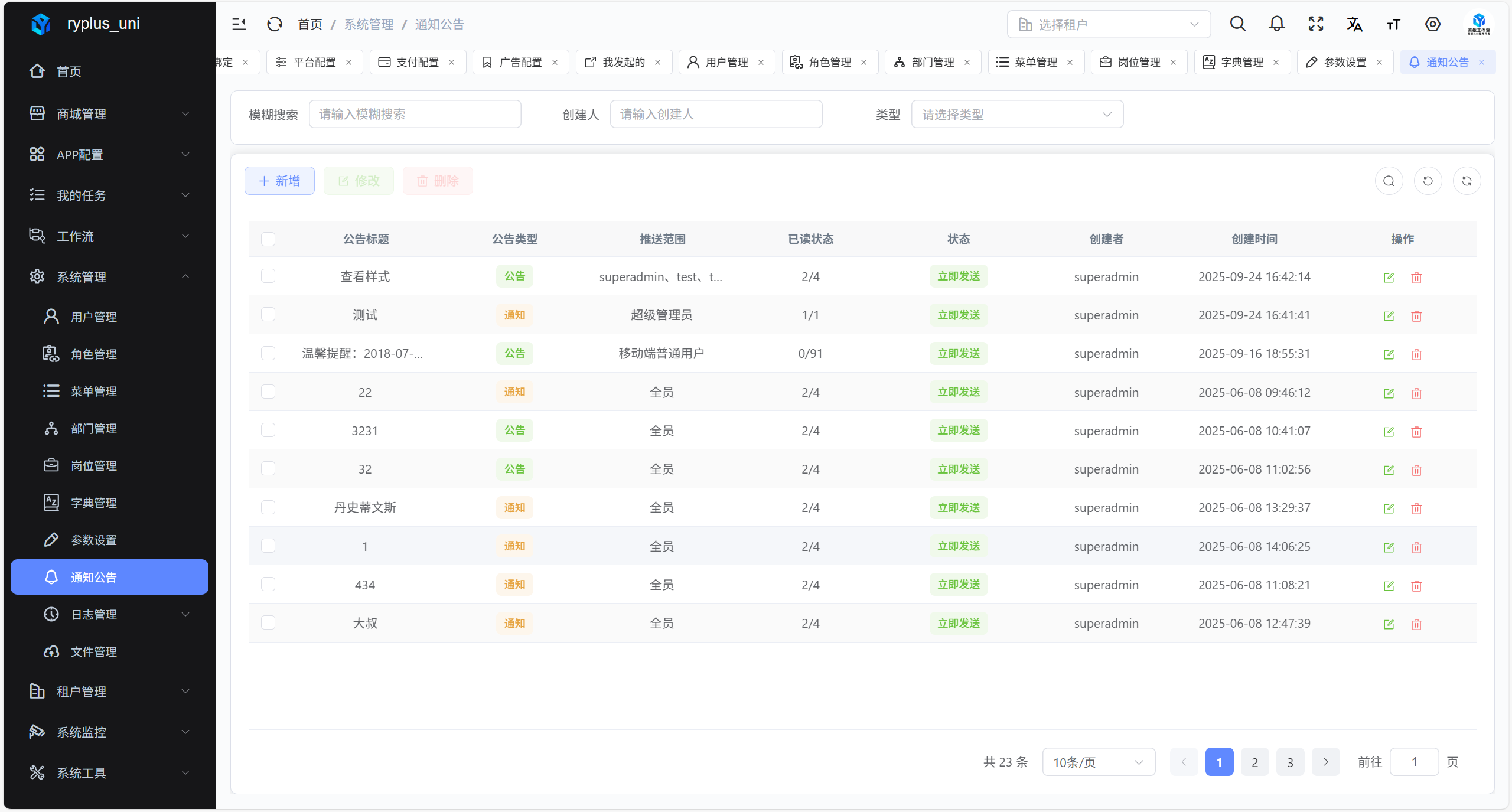Check the select-all header checkbox

(268, 239)
